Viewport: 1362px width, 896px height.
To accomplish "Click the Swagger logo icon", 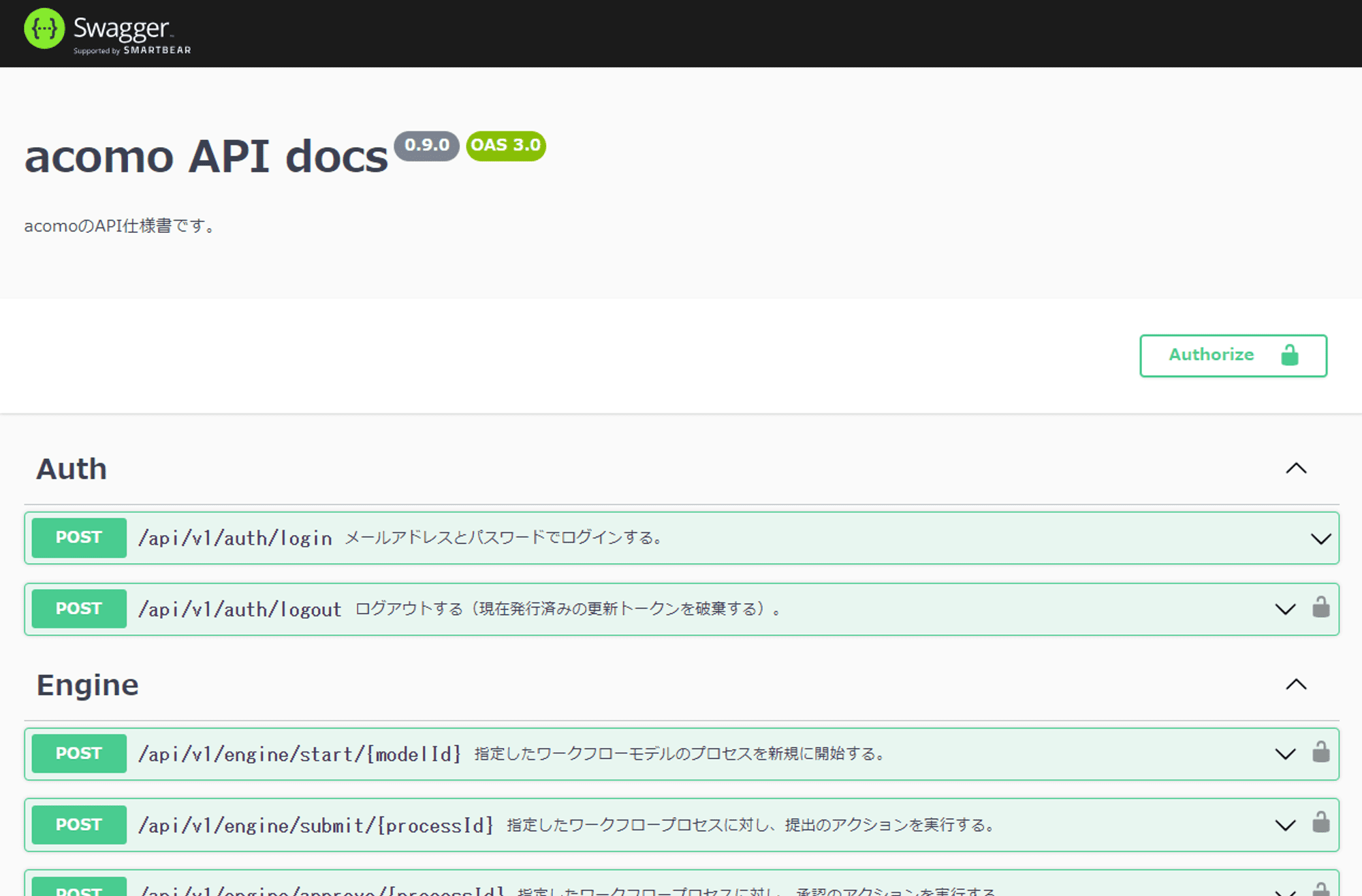I will point(44,29).
